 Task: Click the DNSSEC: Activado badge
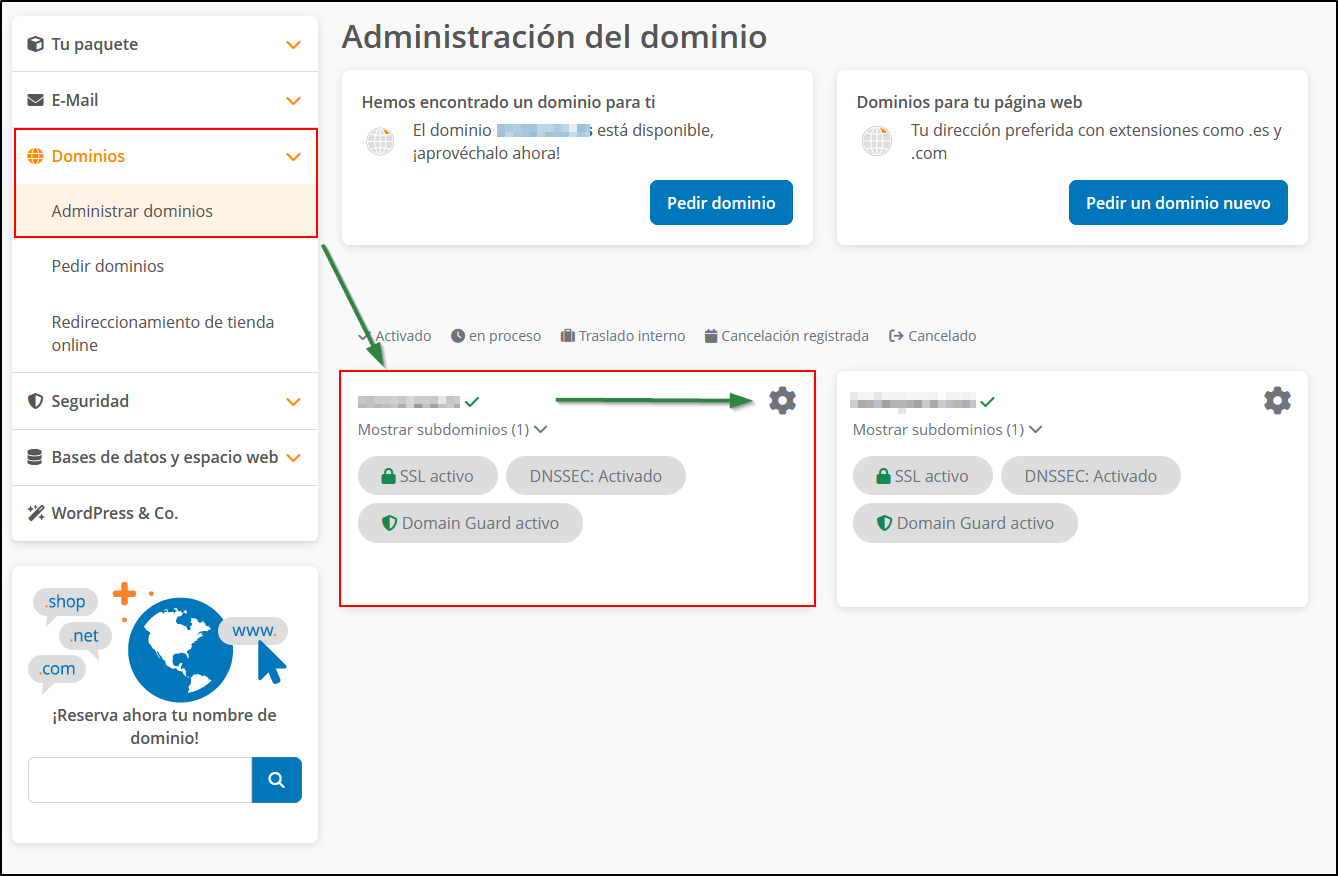(x=595, y=475)
